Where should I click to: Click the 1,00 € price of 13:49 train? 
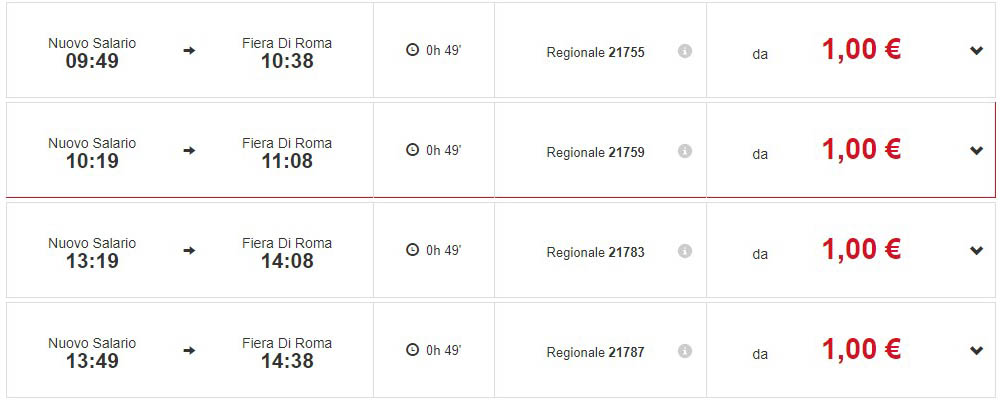861,350
